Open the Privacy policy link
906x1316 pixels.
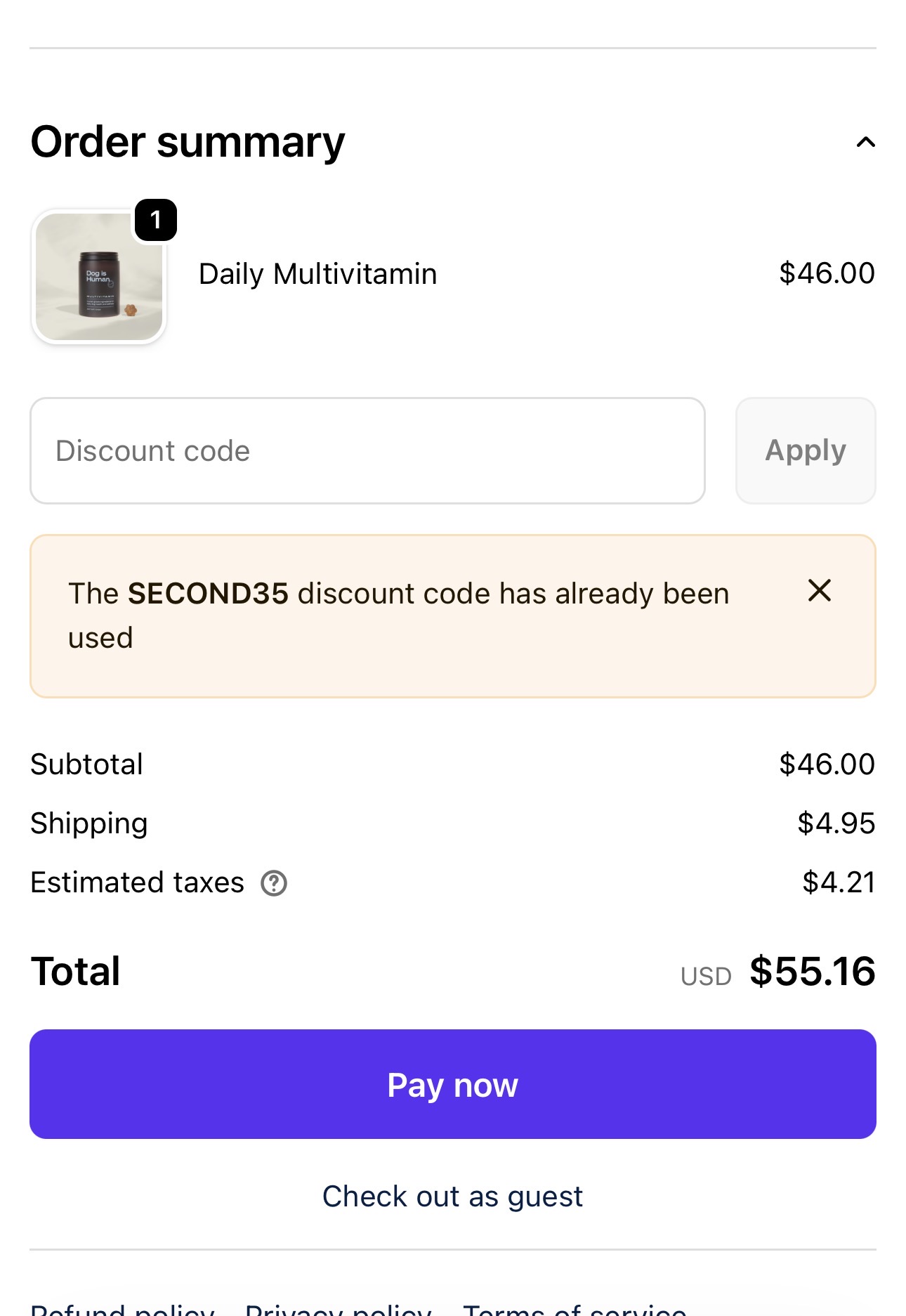click(339, 1308)
